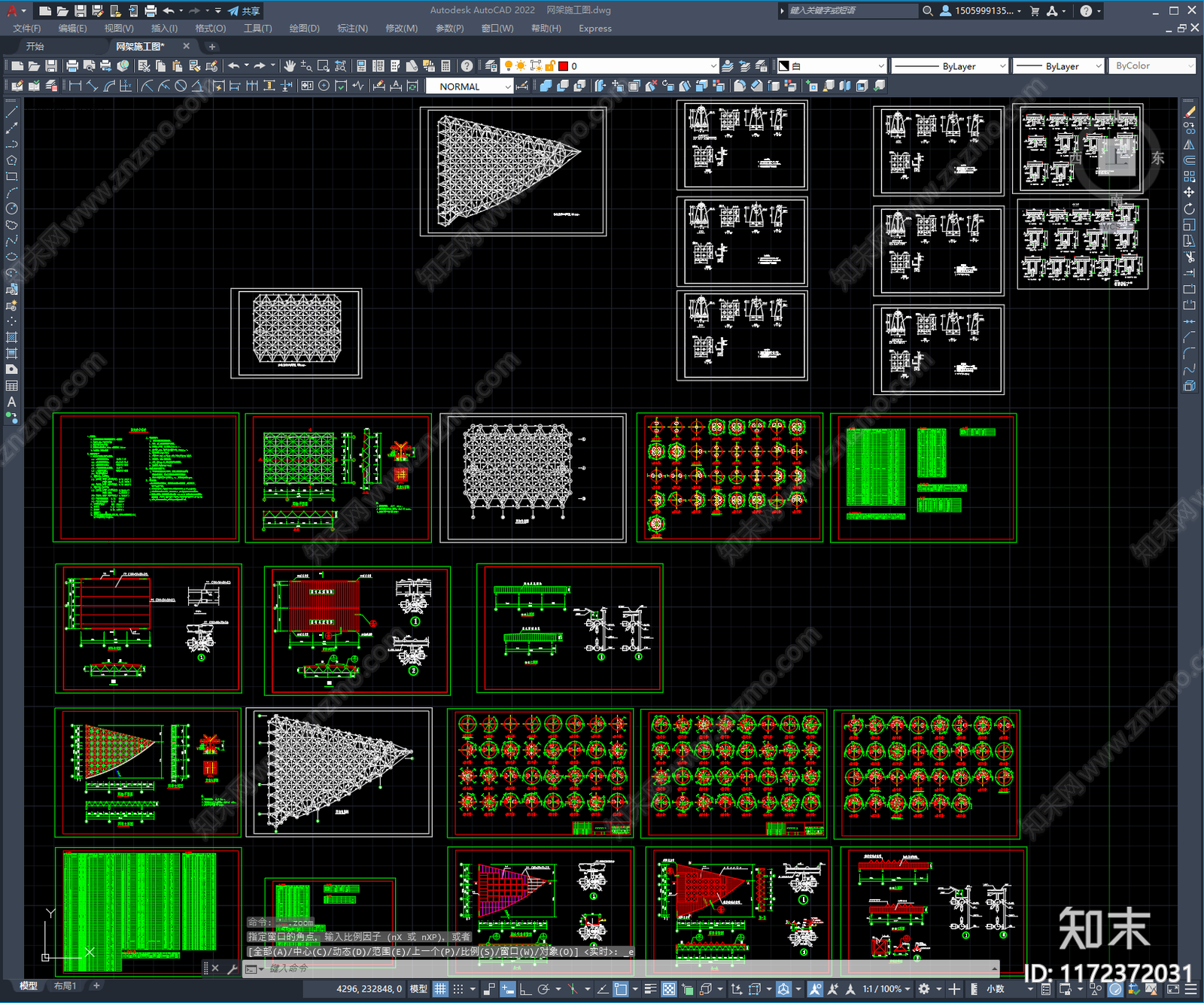Toggle snap mode in status bar
The image size is (1204, 1003).
click(x=458, y=989)
